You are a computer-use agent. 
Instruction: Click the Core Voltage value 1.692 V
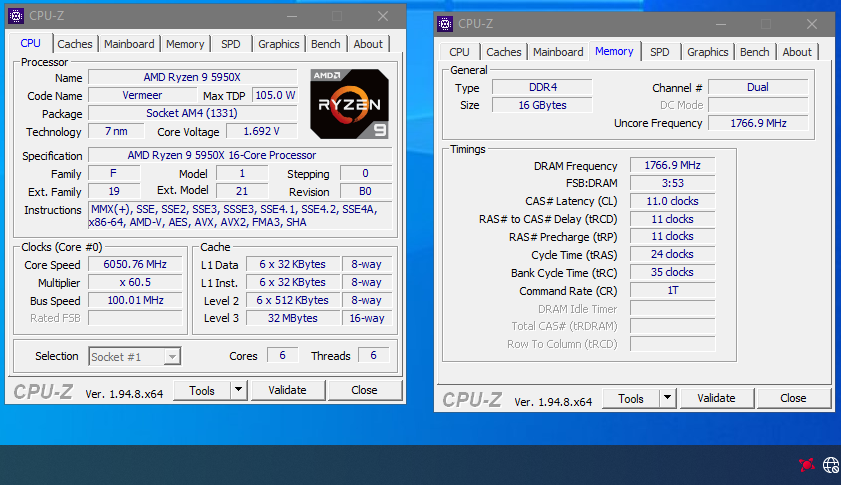pos(261,131)
